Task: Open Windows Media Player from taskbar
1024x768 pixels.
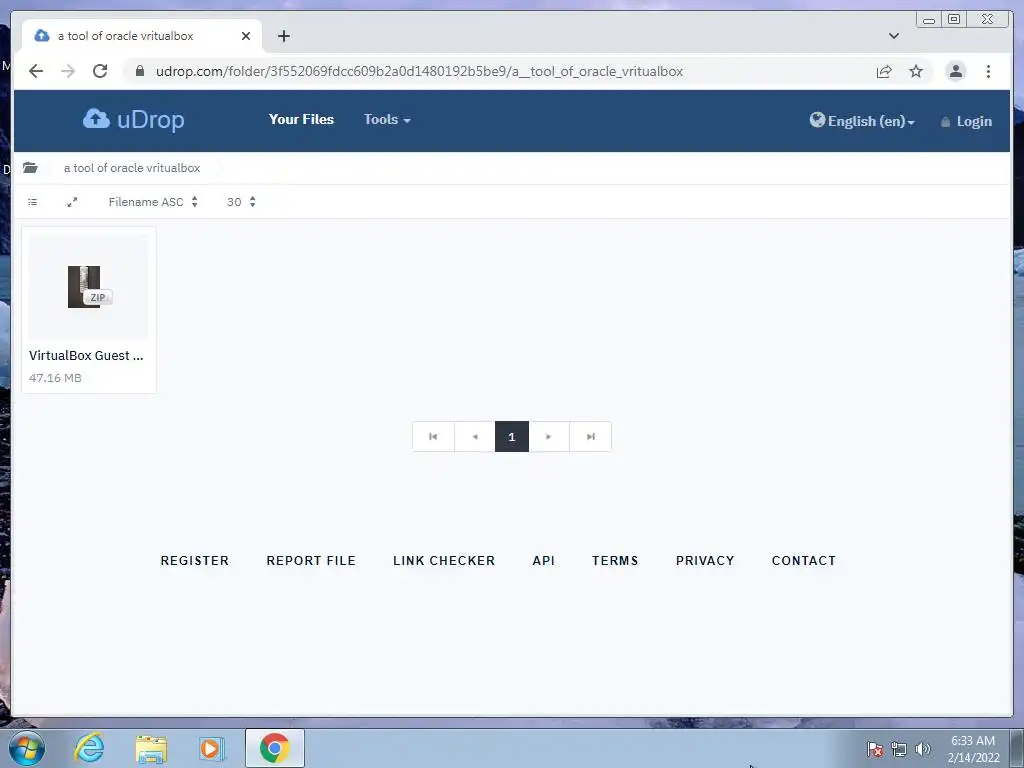Action: click(x=212, y=749)
